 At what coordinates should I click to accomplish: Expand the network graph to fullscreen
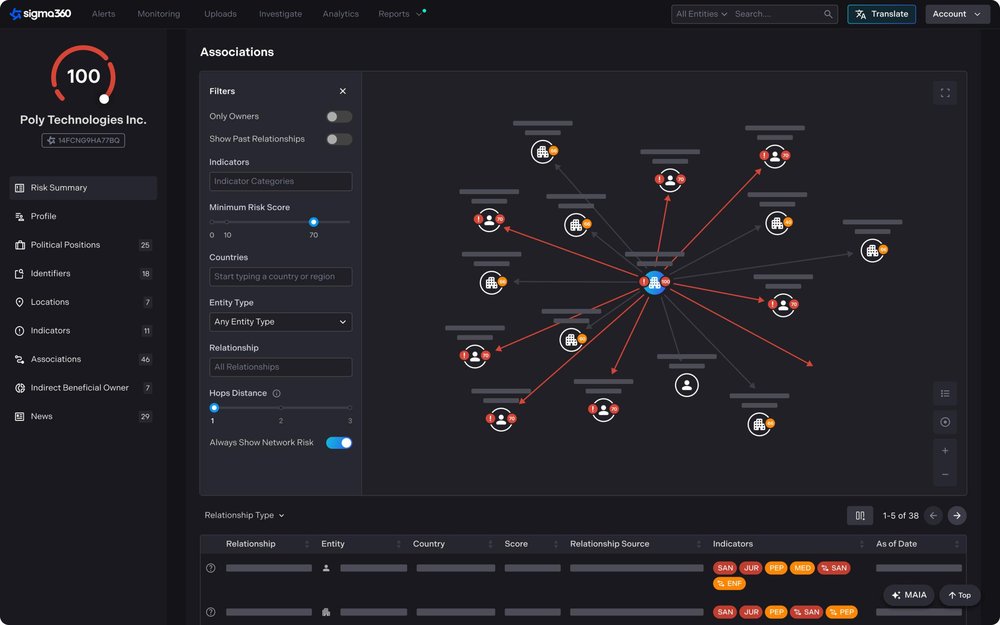(944, 92)
